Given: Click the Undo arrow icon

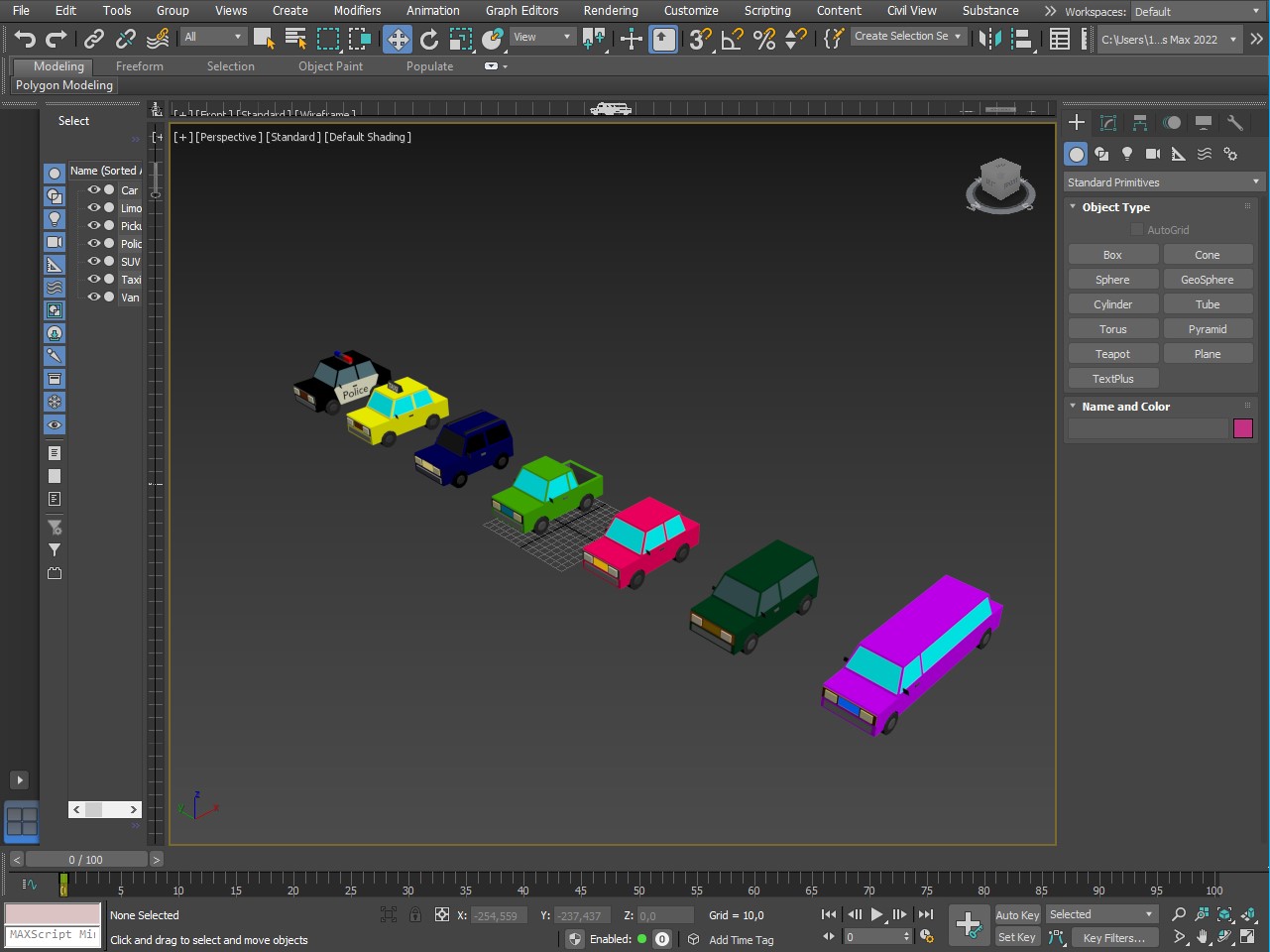Looking at the screenshot, I should pos(25,39).
